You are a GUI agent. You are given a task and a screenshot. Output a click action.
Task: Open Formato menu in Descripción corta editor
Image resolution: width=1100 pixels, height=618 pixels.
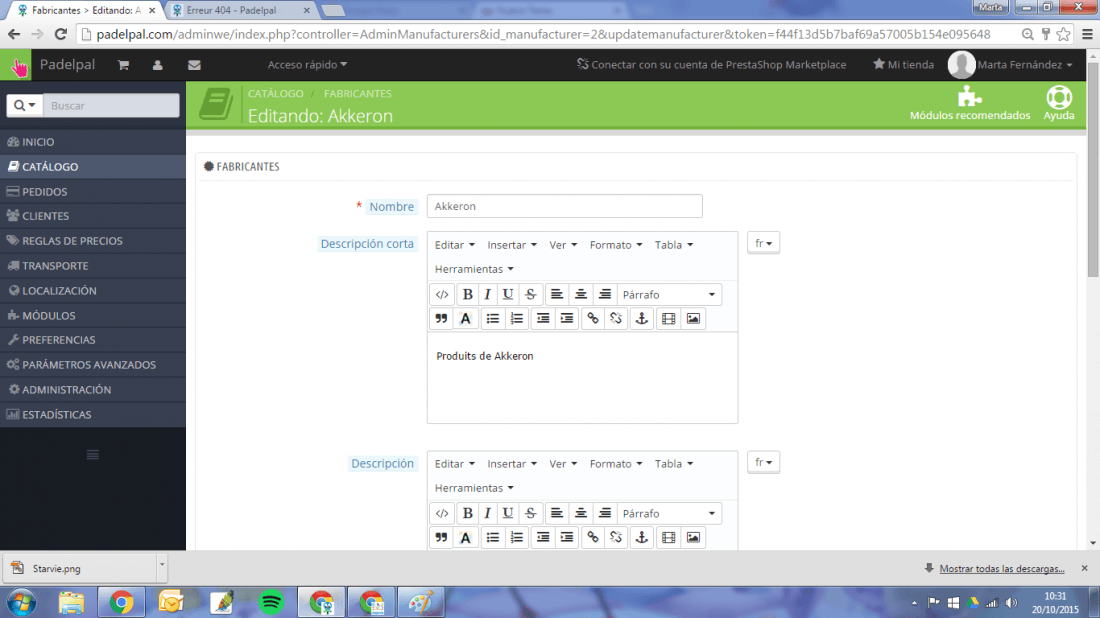(x=615, y=245)
